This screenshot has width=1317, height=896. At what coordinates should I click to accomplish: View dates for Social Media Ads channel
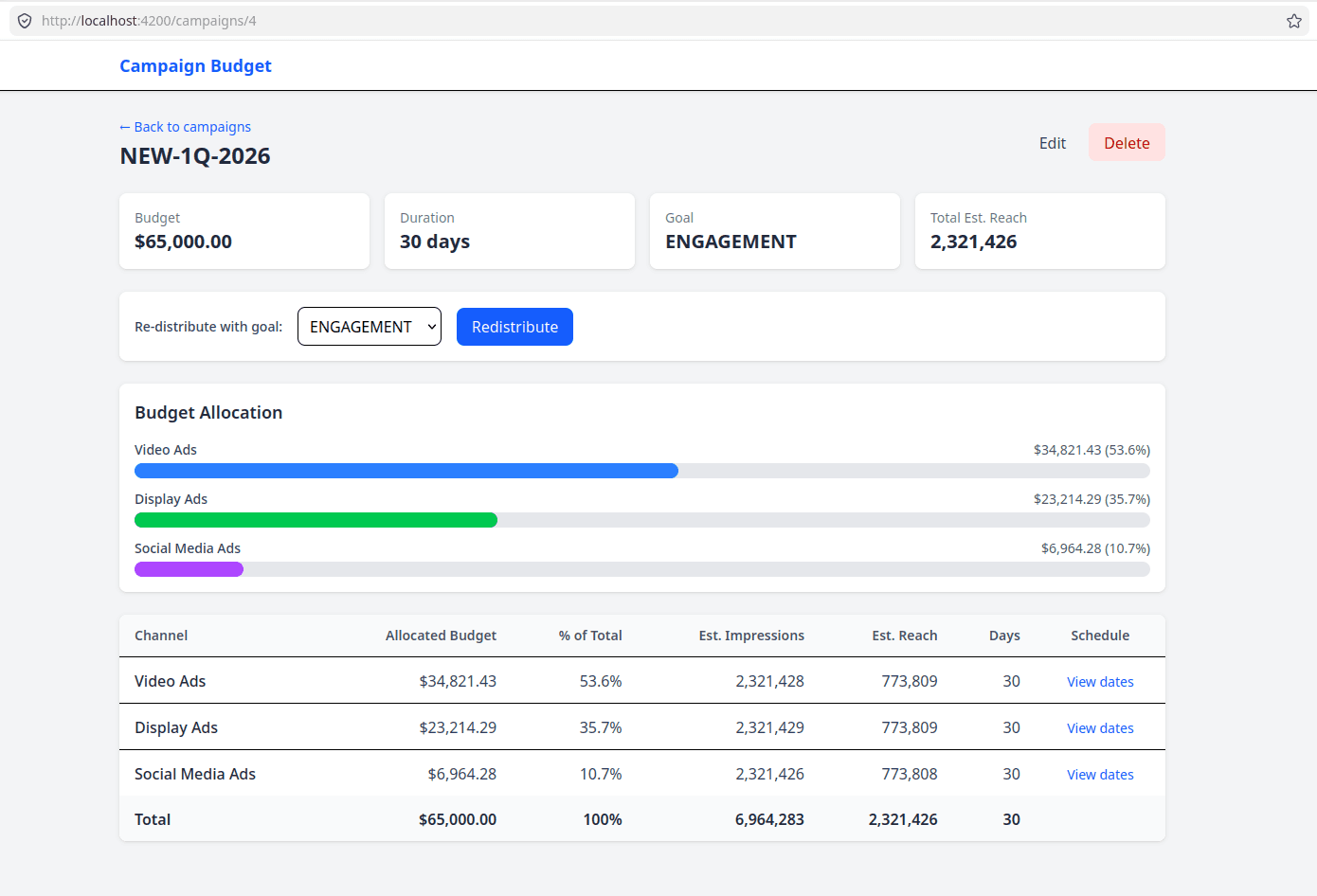point(1100,774)
